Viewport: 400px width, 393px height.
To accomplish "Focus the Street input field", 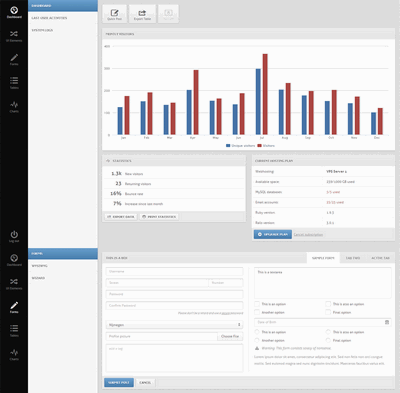I will click(x=157, y=283).
